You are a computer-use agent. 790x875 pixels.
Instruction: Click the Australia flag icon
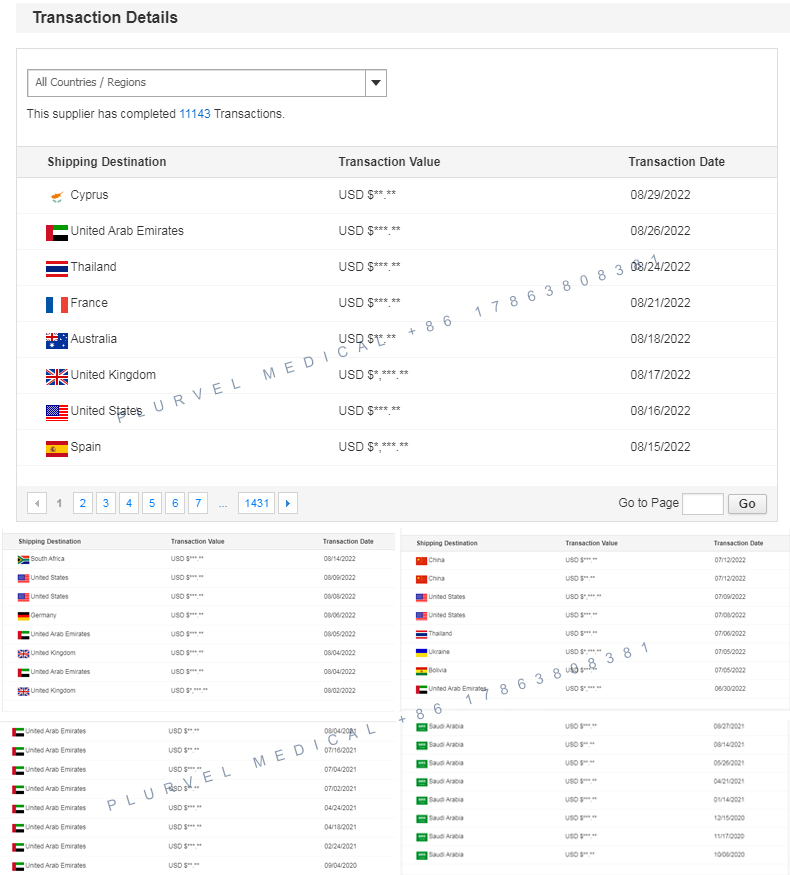pos(57,341)
